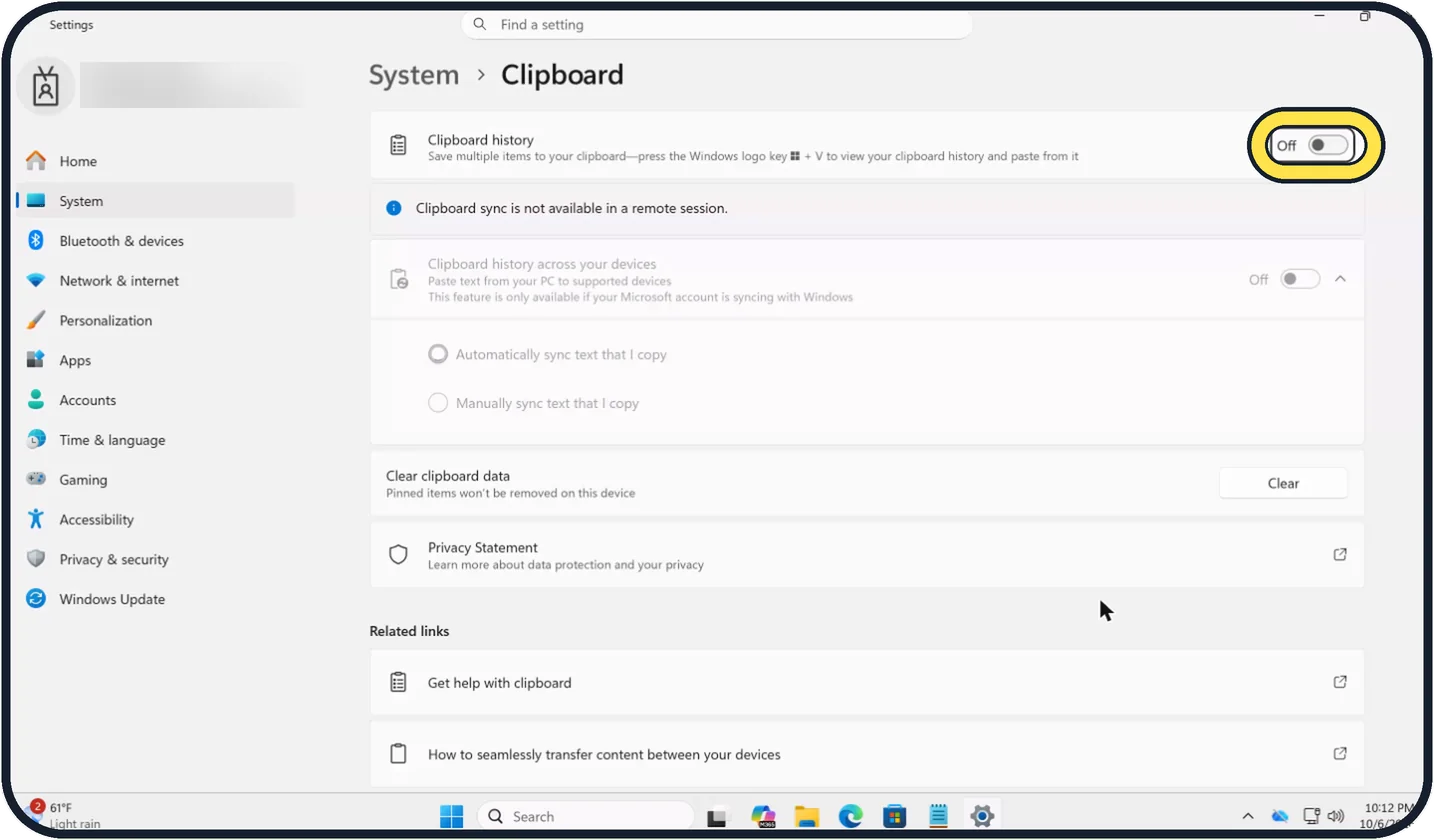Open Get help with clipboard link
The width and height of the screenshot is (1434, 840).
click(867, 683)
